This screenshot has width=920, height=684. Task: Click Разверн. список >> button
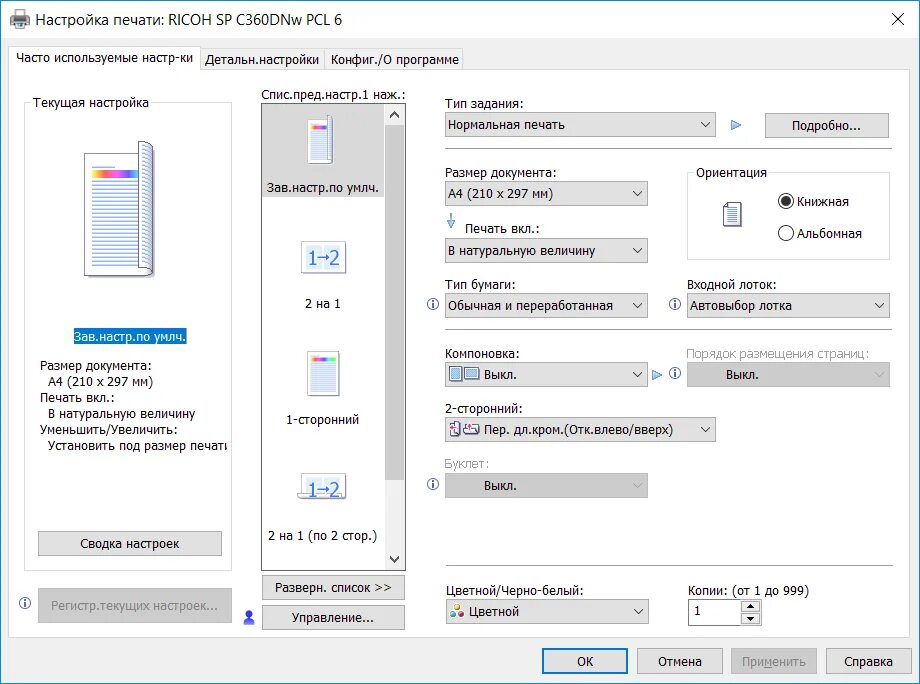tap(333, 587)
